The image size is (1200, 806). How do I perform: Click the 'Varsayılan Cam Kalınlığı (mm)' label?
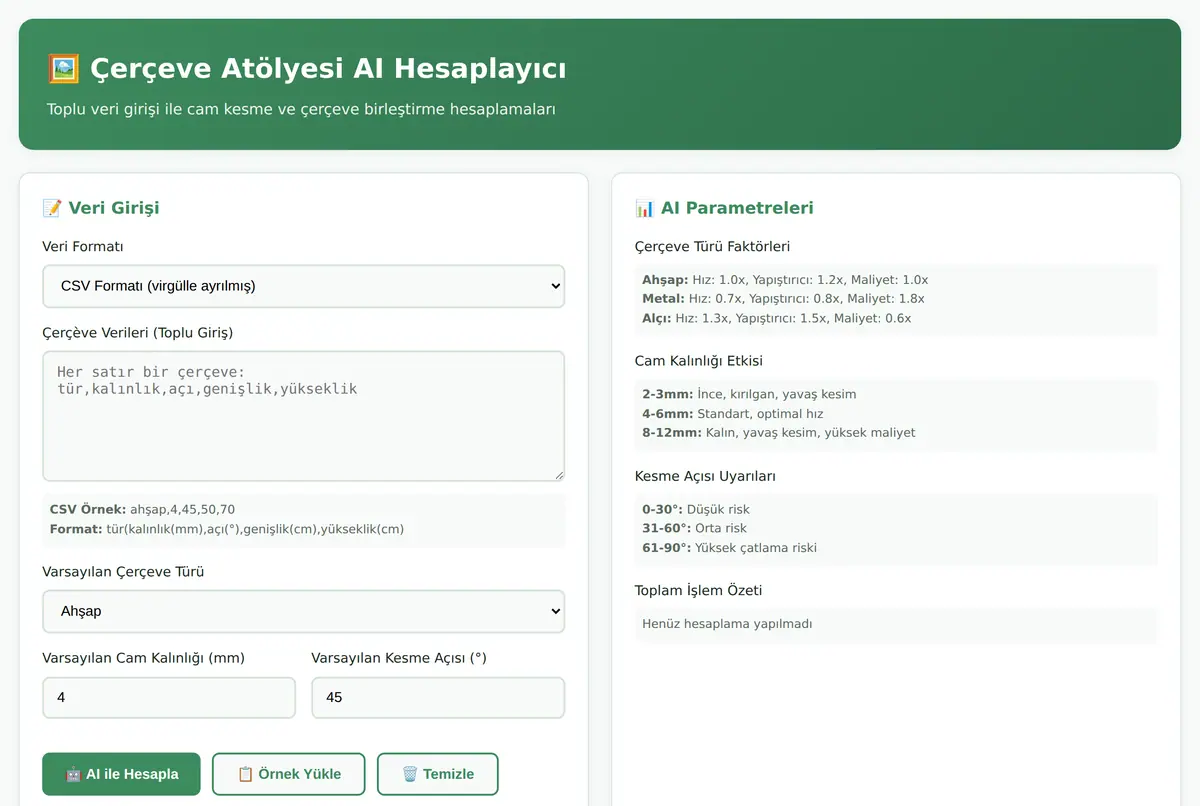click(143, 658)
